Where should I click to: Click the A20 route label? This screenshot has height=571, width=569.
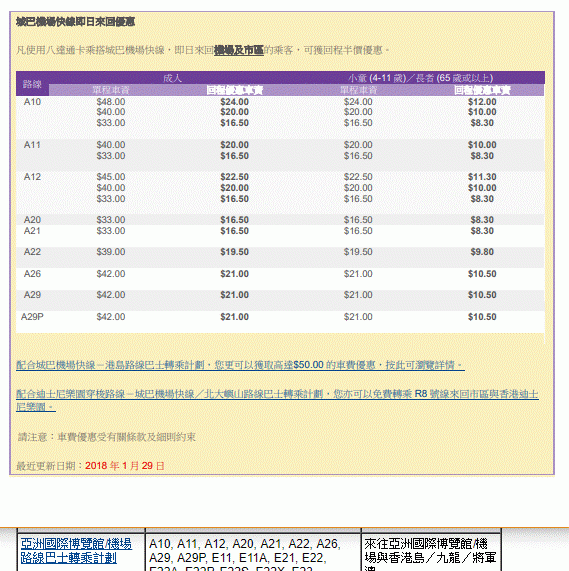pyautogui.click(x=32, y=220)
